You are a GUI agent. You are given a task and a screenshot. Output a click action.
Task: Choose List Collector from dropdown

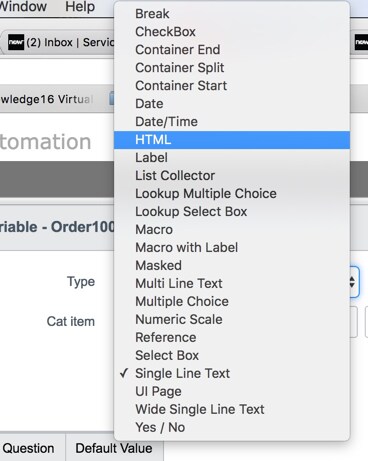(232, 176)
